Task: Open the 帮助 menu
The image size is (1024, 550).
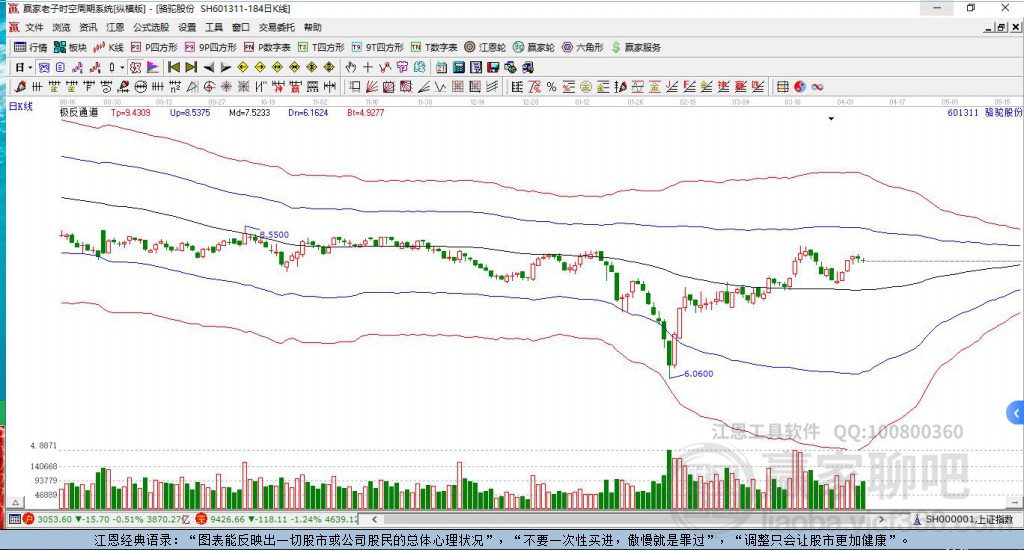Action: tap(313, 27)
